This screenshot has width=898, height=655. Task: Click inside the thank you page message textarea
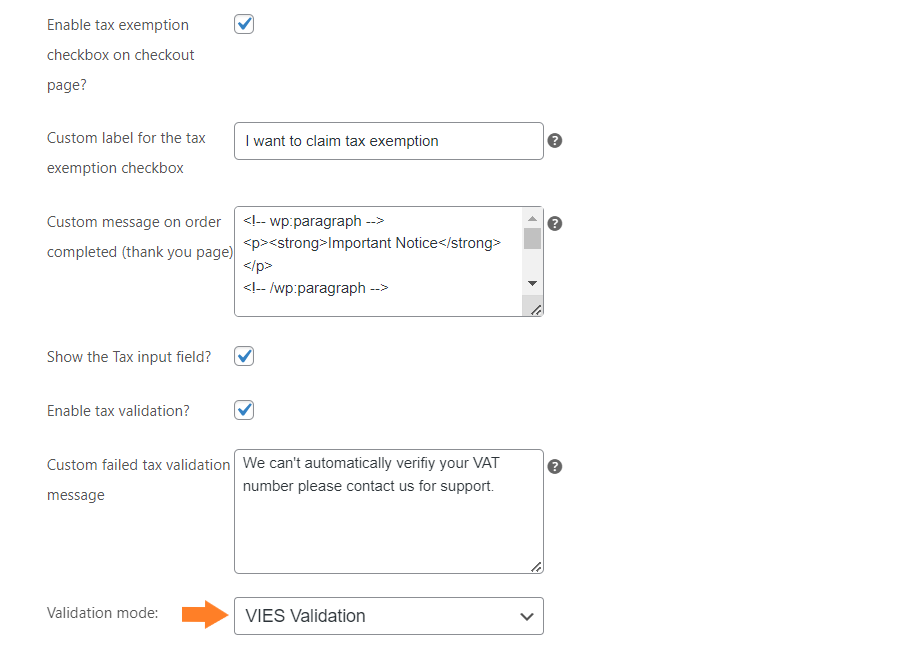click(x=379, y=261)
